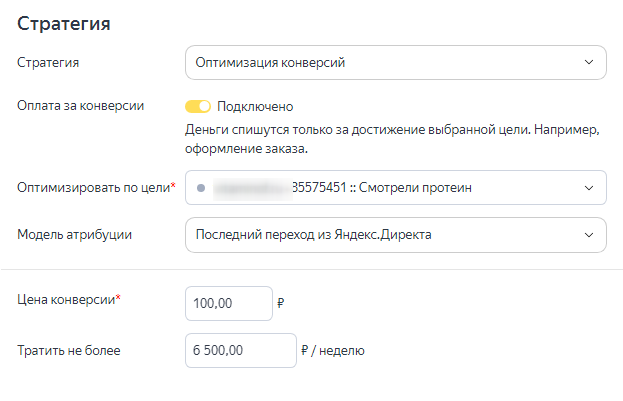Click the Цена конверсии field label
This screenshot has height=401, width=623.
[67, 299]
